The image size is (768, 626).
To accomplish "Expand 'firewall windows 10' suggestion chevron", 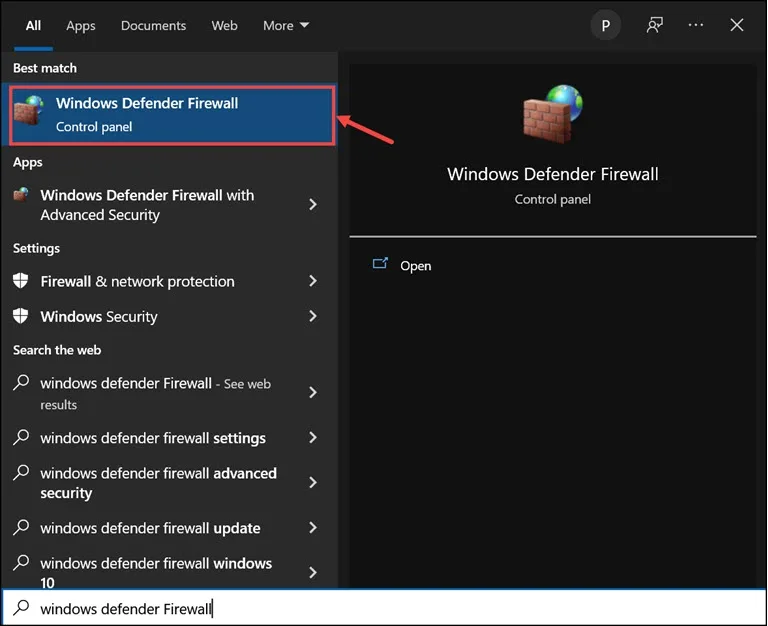I will (x=312, y=572).
